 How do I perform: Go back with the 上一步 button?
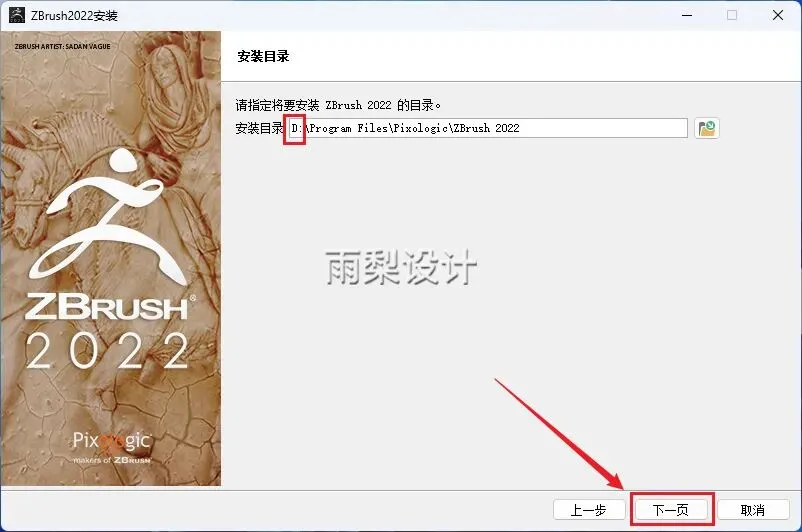[589, 509]
